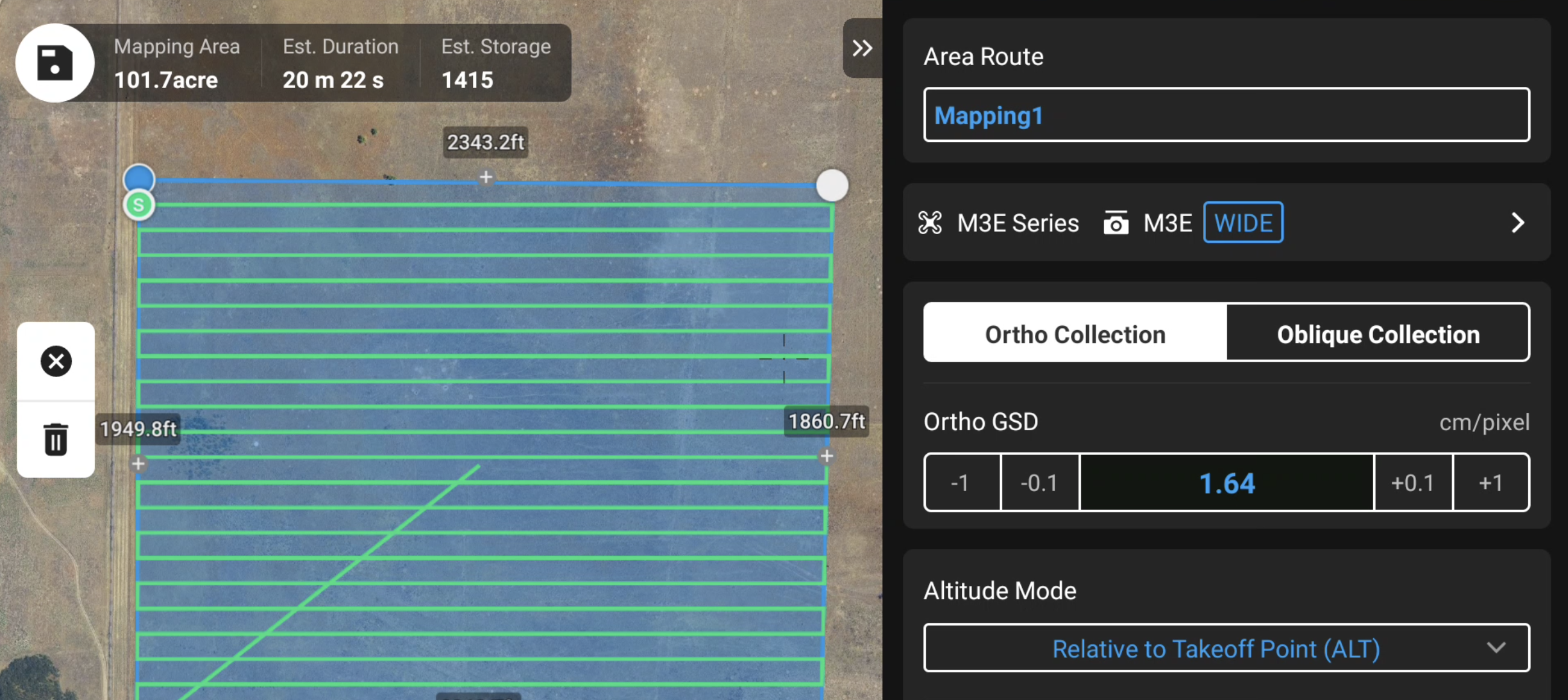
Task: Decrease Ortho GSD by 1
Action: pos(961,483)
